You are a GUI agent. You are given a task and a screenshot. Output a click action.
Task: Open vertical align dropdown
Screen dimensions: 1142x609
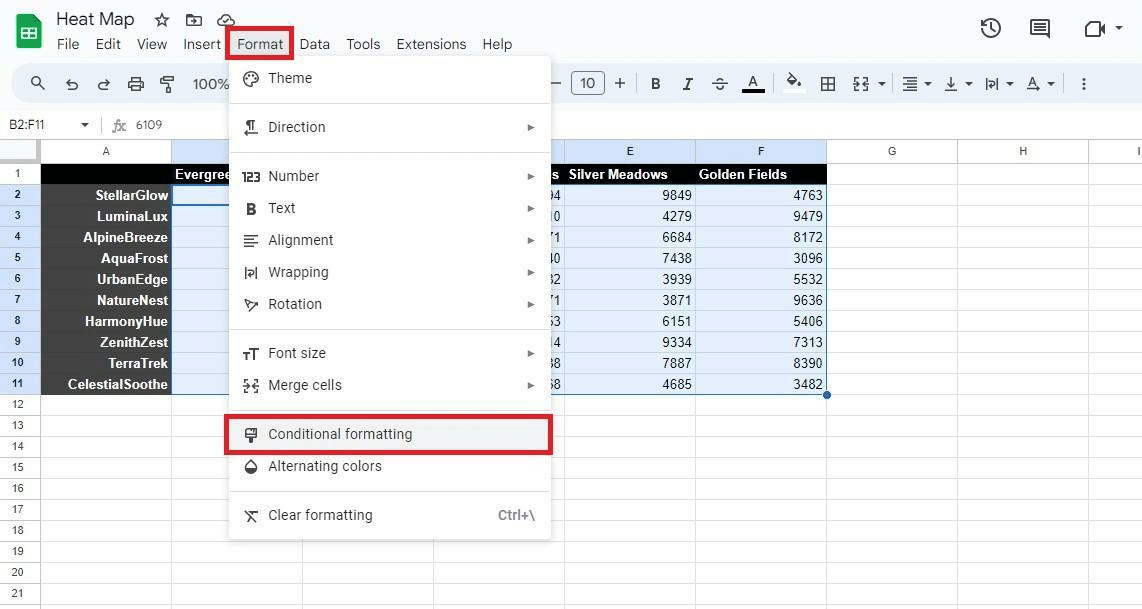coord(958,84)
